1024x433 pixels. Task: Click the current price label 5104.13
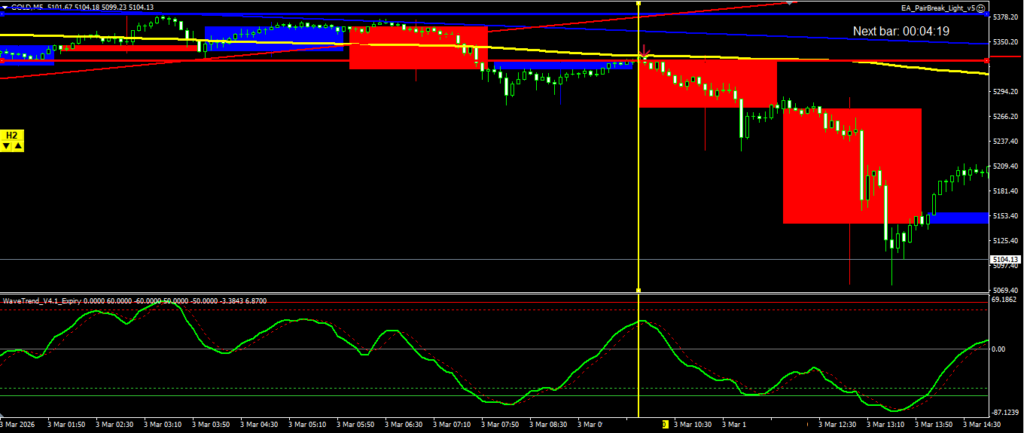click(1005, 259)
